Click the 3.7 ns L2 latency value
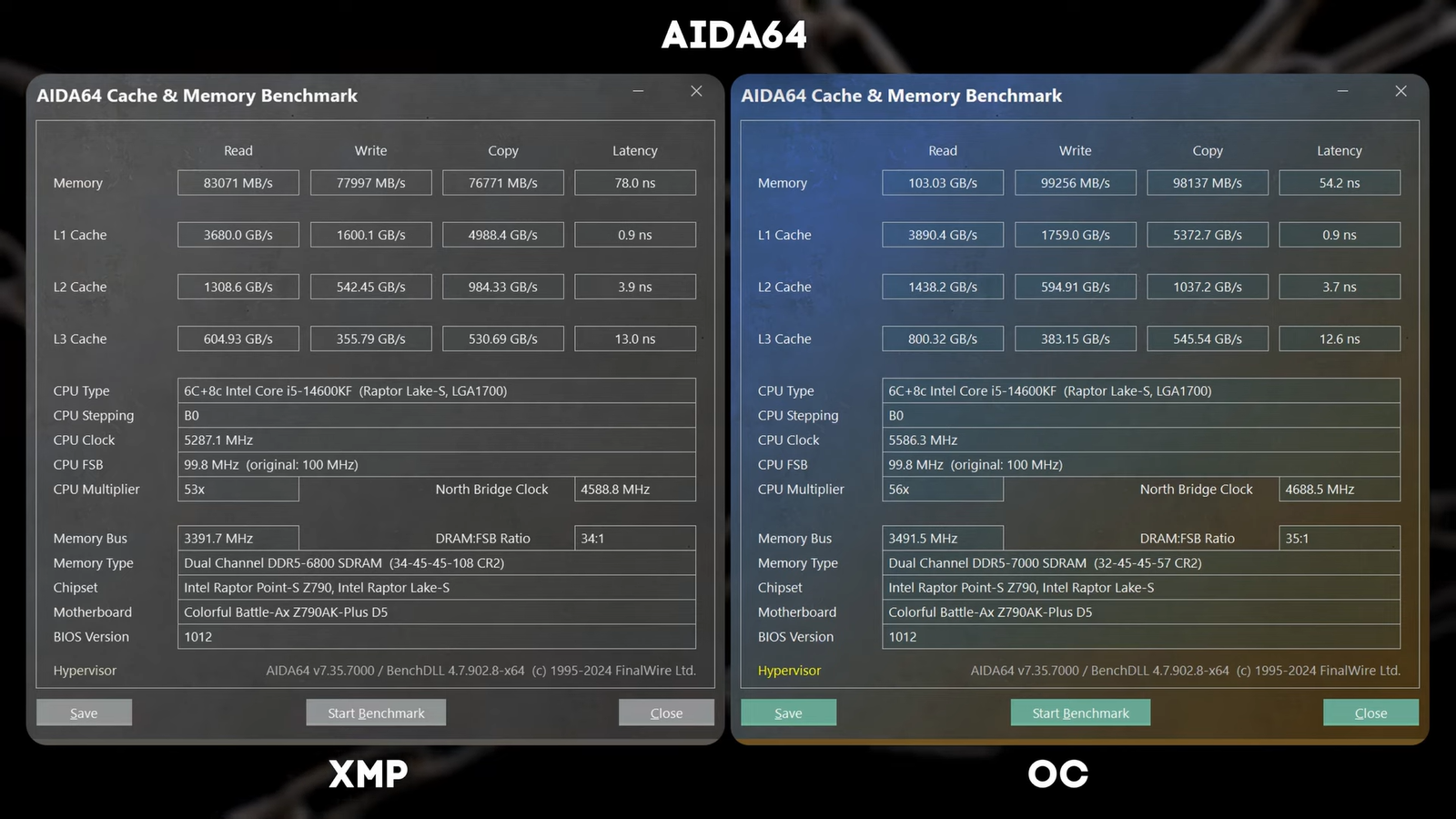 [1340, 287]
